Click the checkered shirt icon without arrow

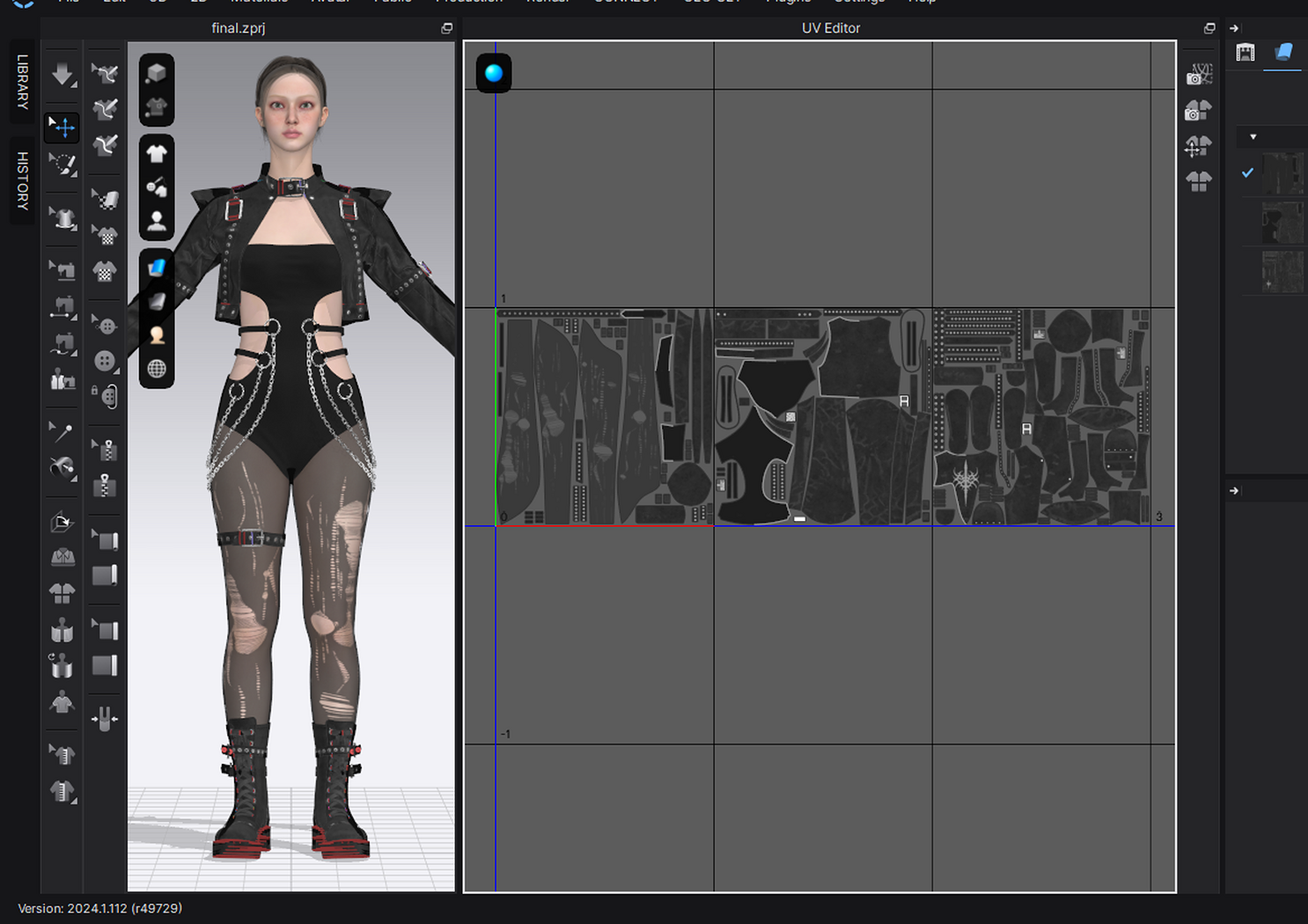point(105,271)
